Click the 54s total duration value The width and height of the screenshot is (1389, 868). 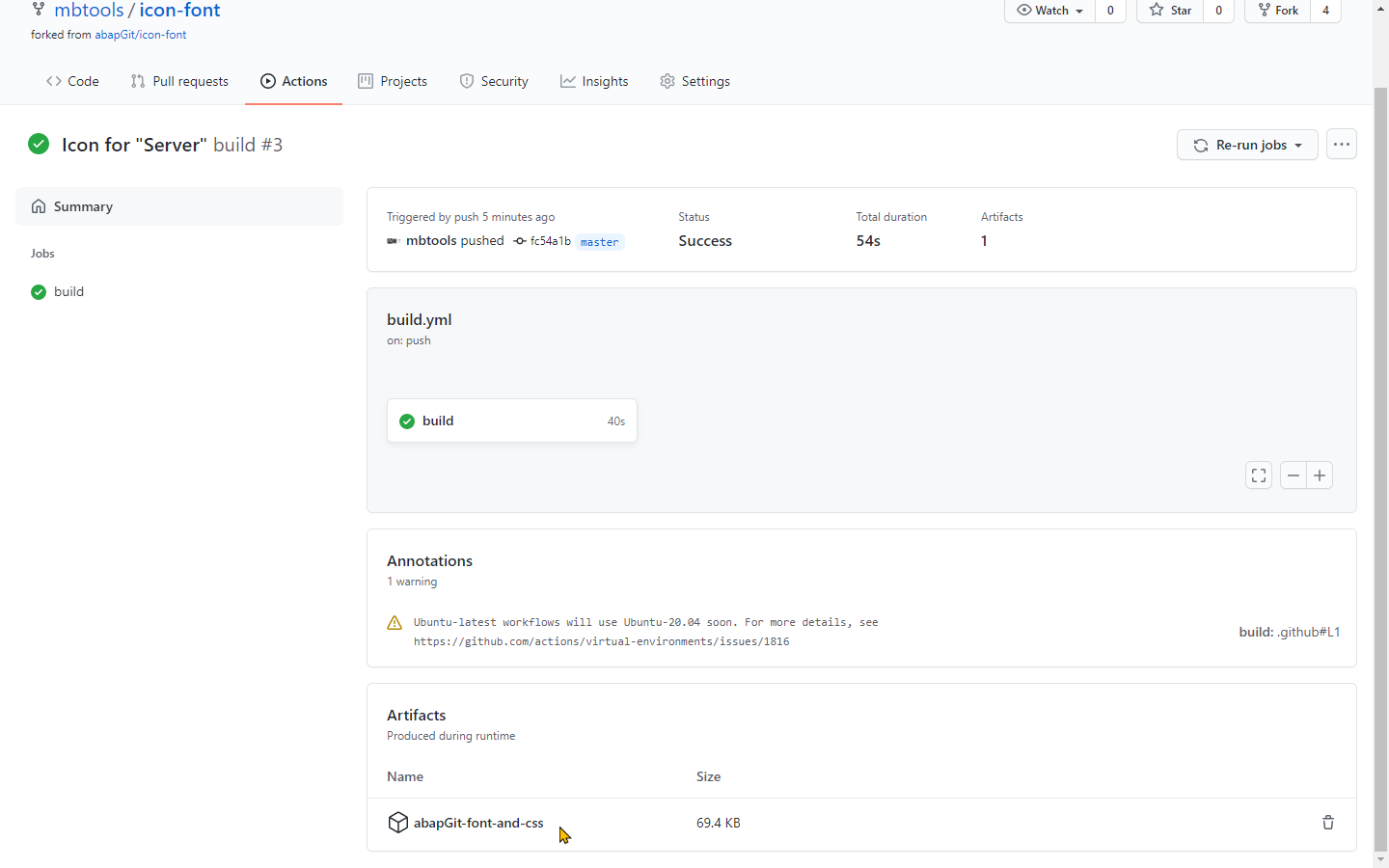tap(868, 241)
